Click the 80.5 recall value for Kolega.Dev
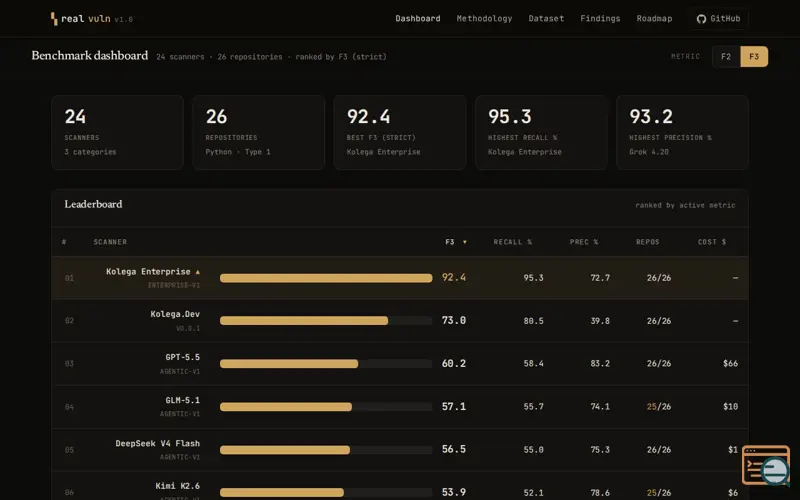 tap(533, 321)
